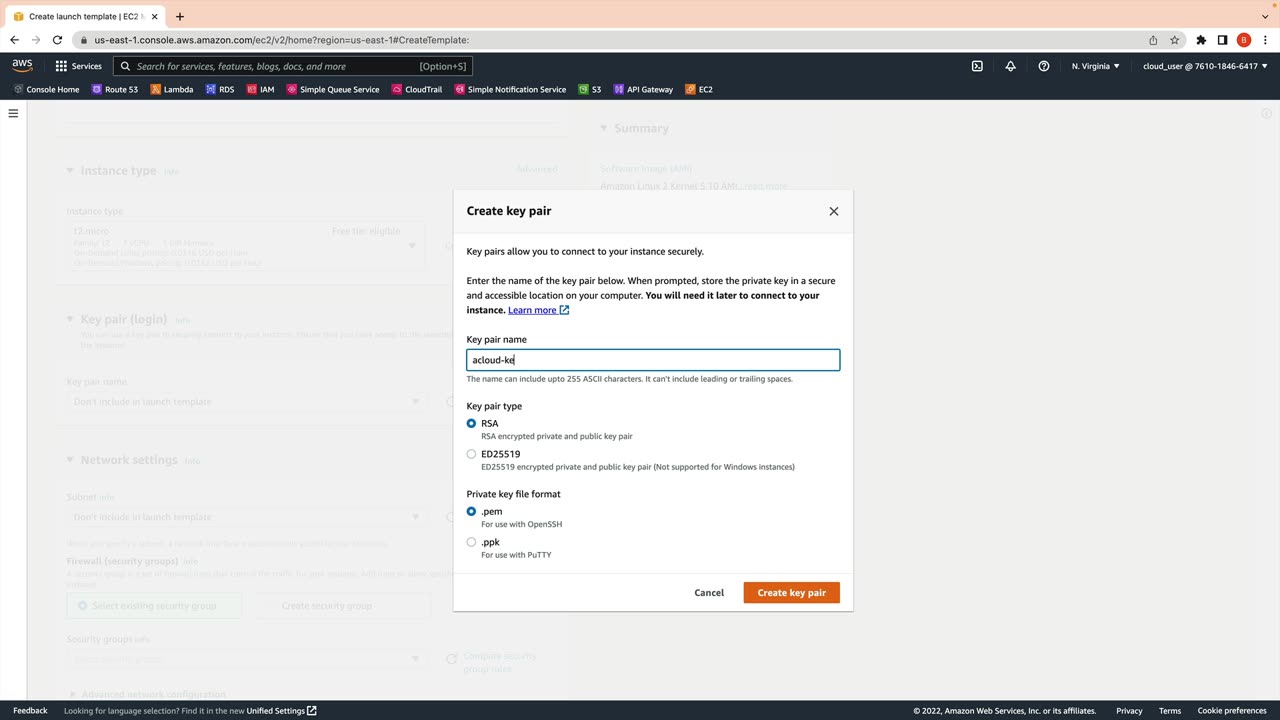This screenshot has height=720, width=1280.
Task: Open a new browser tab
Action: coord(180,16)
